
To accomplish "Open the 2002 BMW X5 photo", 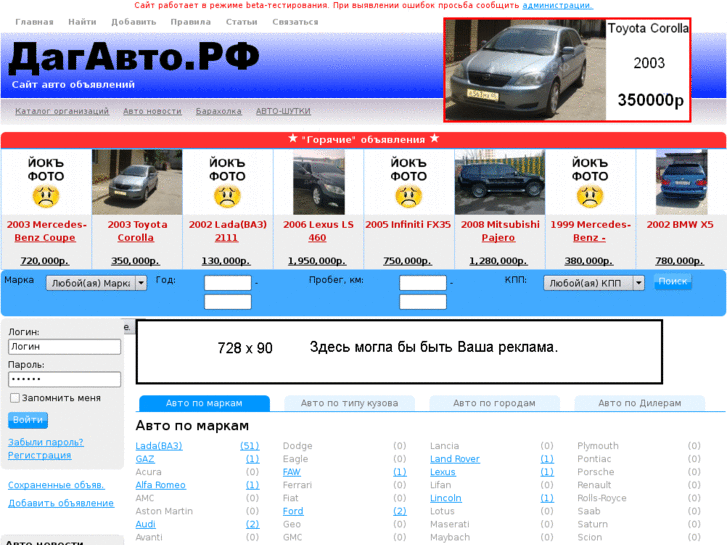I will pyautogui.click(x=682, y=182).
